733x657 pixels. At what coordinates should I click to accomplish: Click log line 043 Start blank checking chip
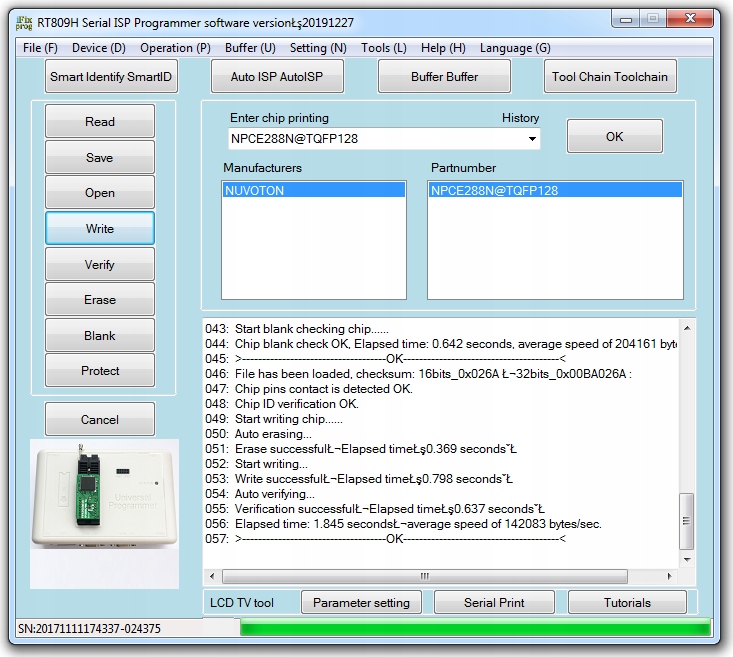pos(297,329)
